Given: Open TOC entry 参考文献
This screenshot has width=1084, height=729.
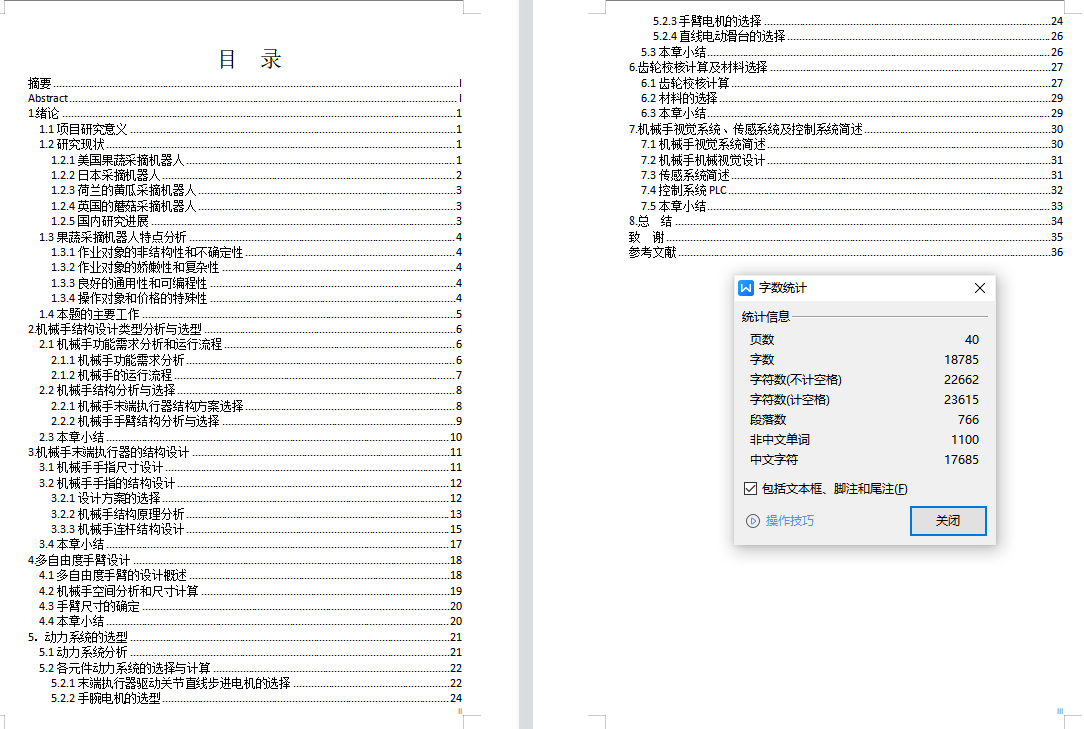Looking at the screenshot, I should pos(846,252).
